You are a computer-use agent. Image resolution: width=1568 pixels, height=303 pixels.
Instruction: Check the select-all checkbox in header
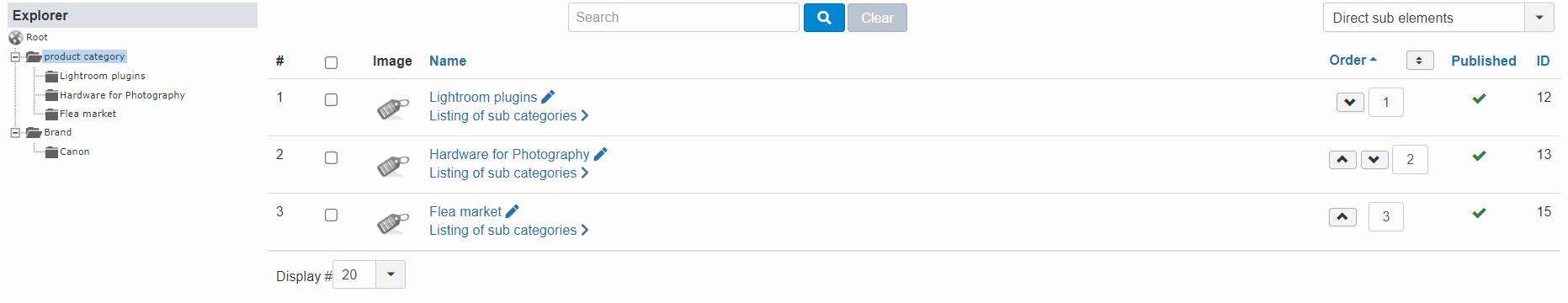tap(331, 62)
